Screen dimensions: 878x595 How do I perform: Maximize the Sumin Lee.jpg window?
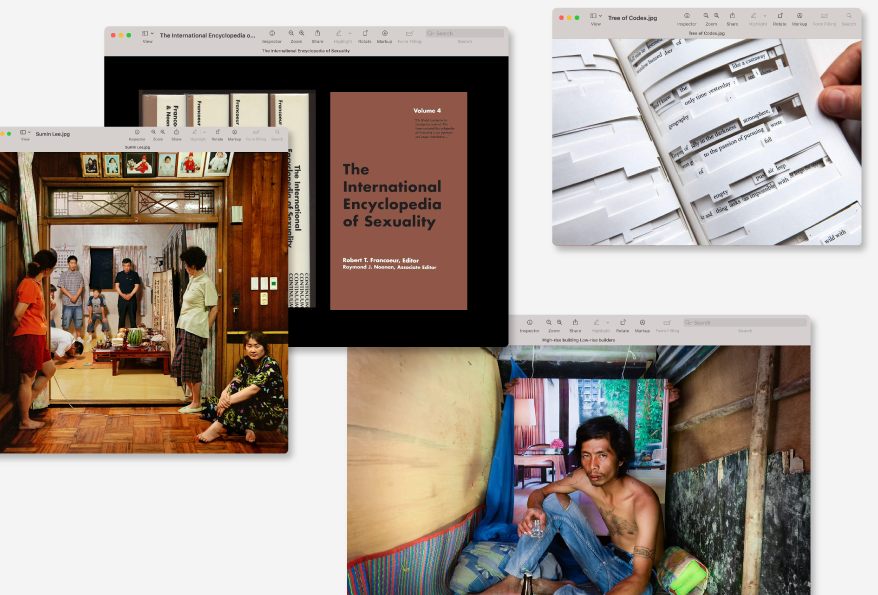(10, 134)
